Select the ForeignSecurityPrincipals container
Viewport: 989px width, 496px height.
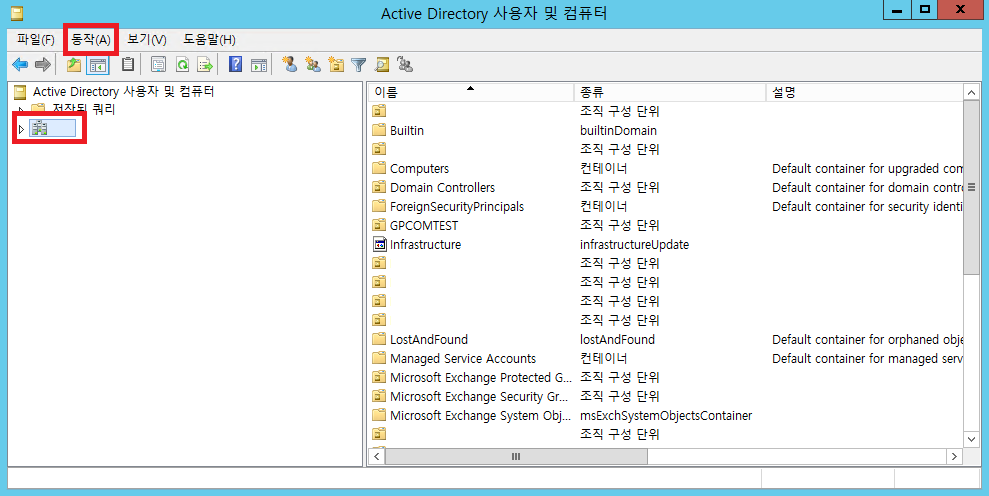click(x=457, y=206)
